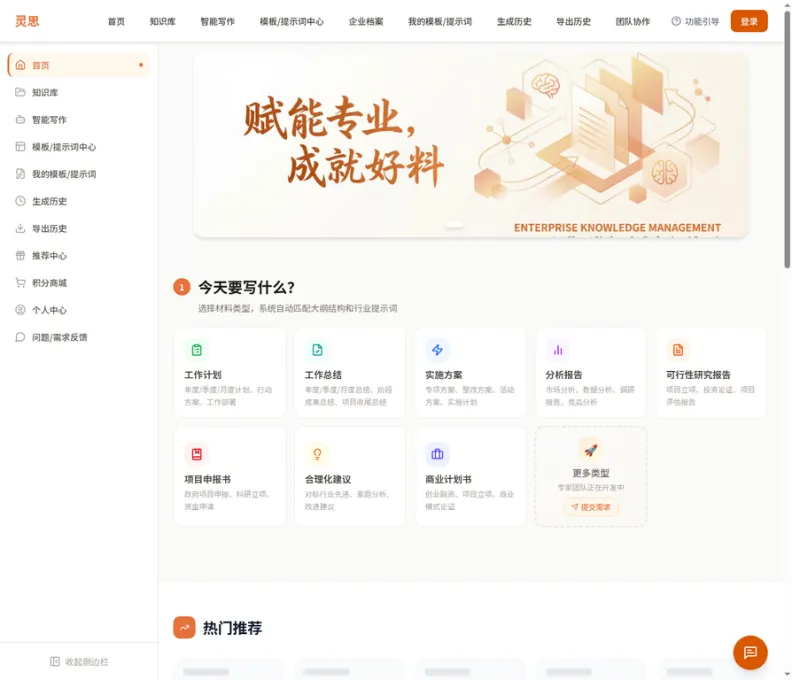Click the 分析报告 card title
792x681 pixels.
[x=564, y=375]
